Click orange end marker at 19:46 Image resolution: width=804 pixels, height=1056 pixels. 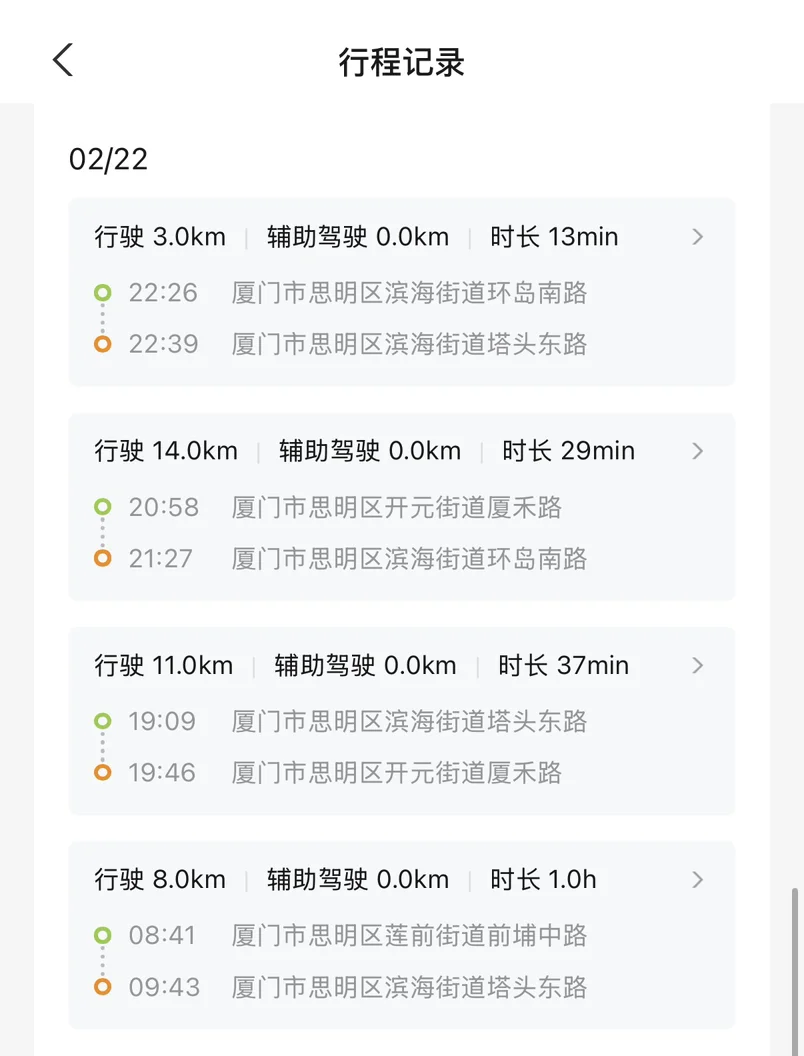(x=102, y=772)
